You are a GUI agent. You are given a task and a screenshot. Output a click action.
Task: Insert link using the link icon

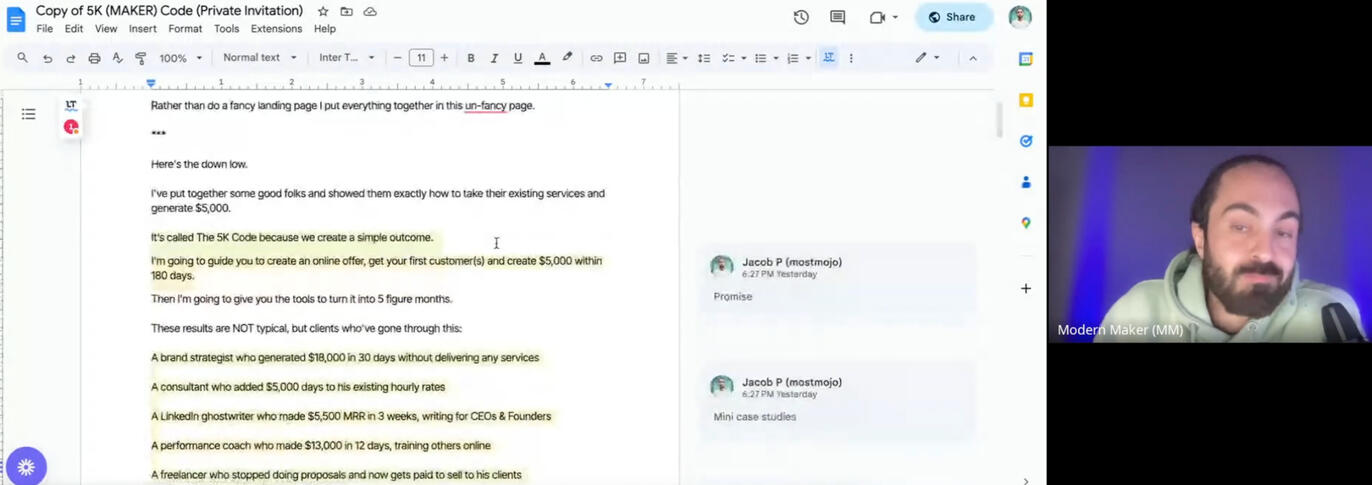pyautogui.click(x=596, y=58)
